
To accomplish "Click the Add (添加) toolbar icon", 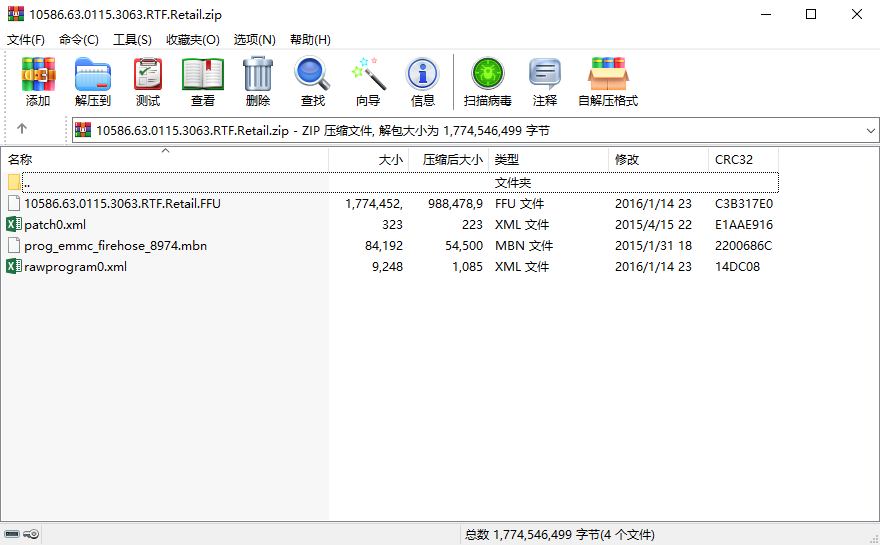I will [x=38, y=74].
